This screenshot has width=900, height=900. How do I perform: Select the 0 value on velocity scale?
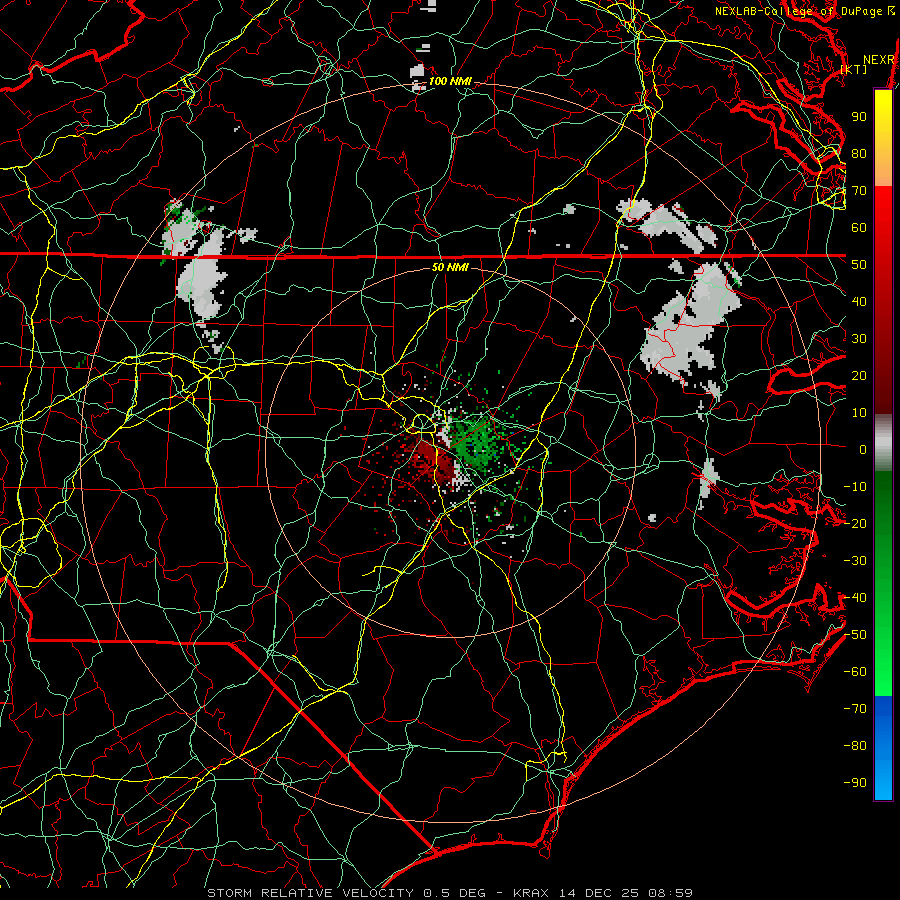[x=863, y=450]
